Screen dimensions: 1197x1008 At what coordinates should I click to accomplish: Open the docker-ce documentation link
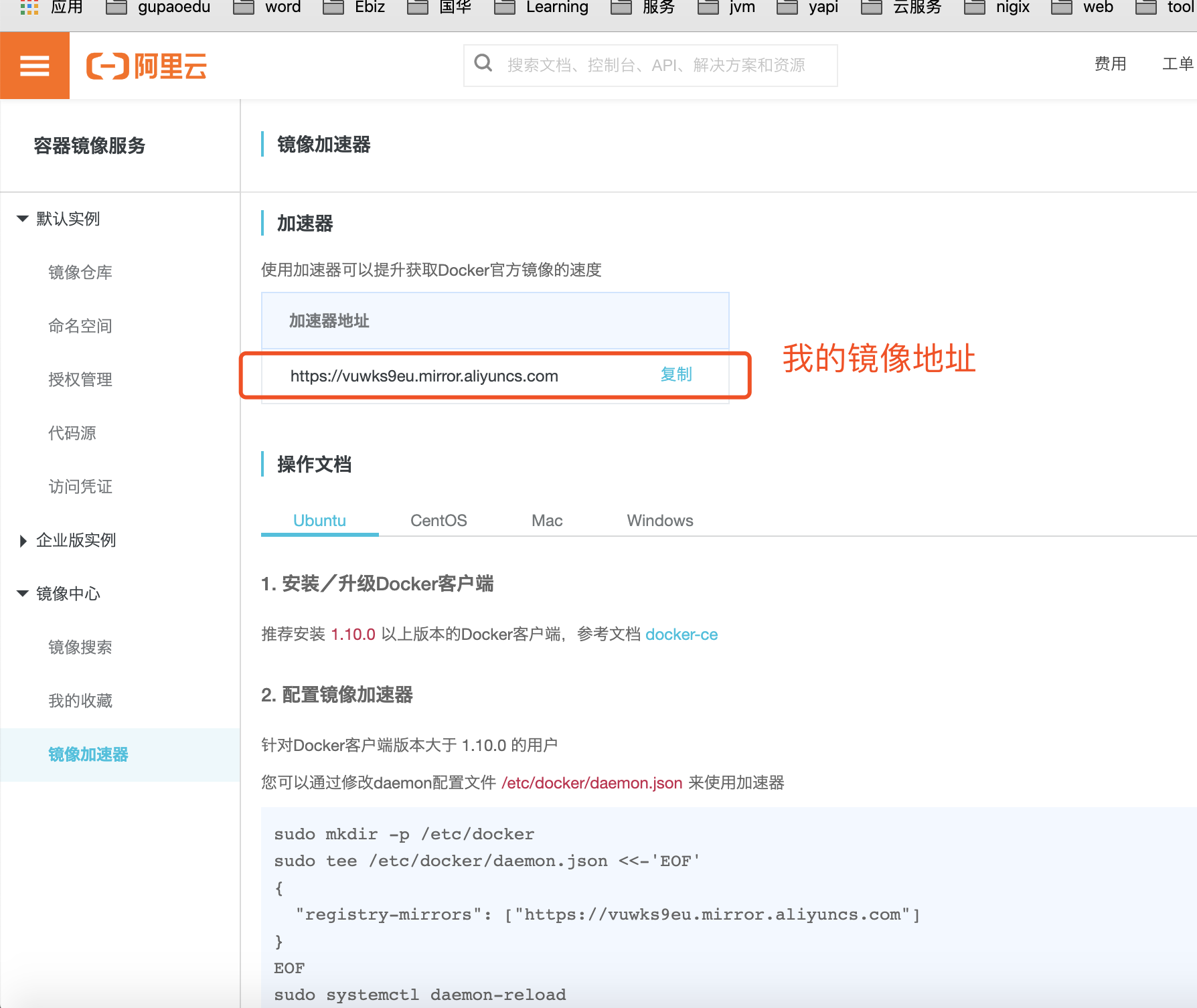pyautogui.click(x=681, y=634)
